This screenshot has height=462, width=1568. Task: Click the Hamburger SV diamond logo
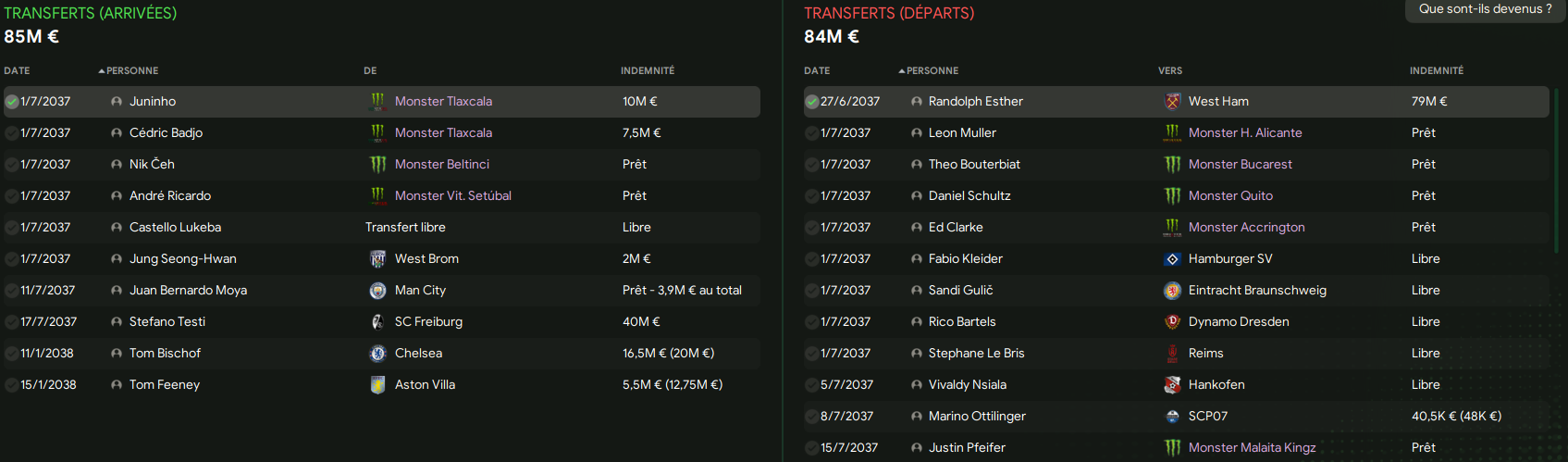pyautogui.click(x=1172, y=259)
